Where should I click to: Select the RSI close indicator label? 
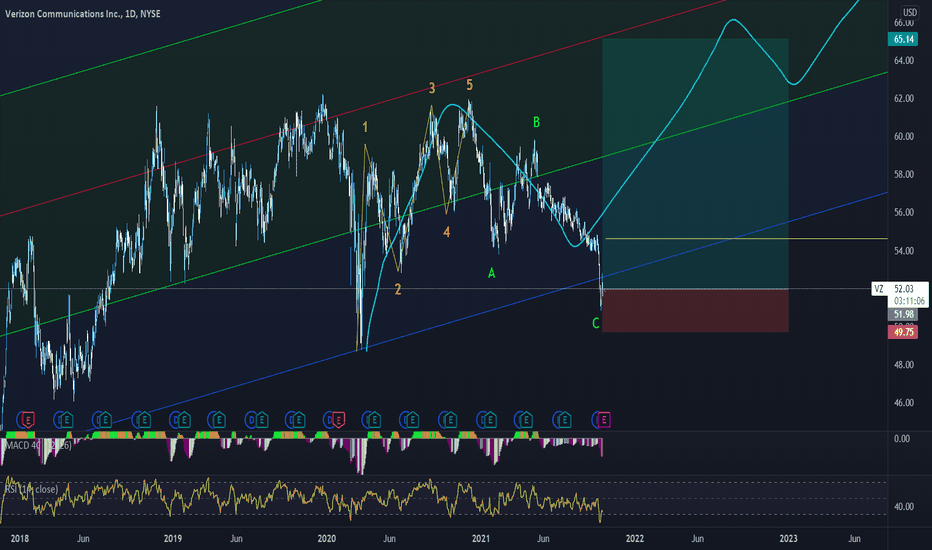(32, 489)
